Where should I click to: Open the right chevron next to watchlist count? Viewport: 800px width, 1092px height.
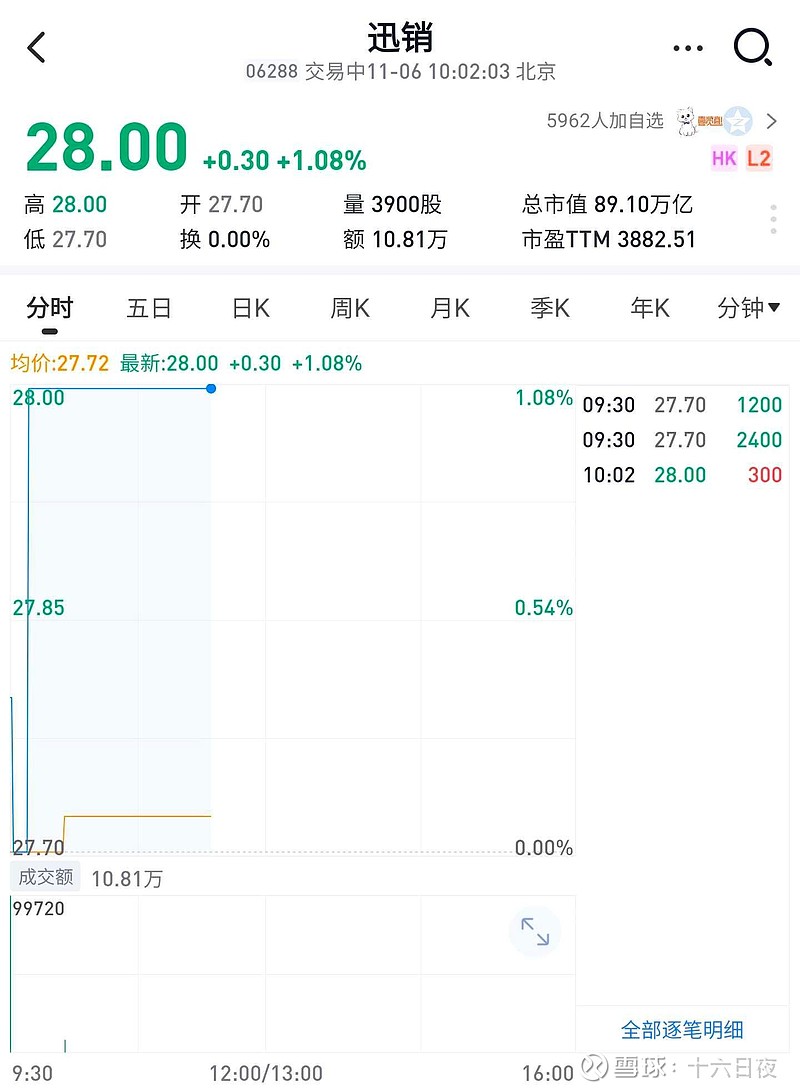[x=771, y=121]
